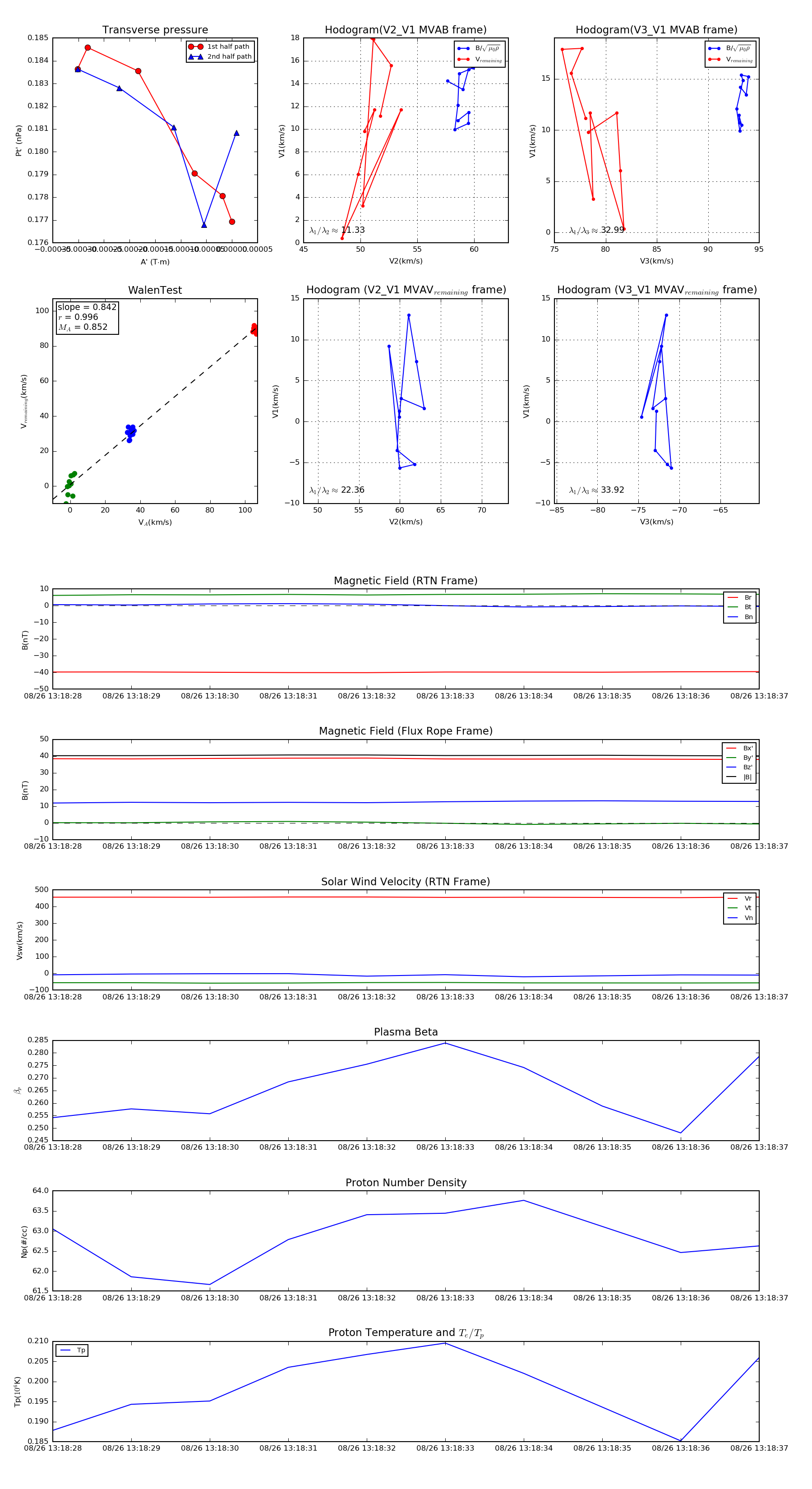Click the MVAV V3_V1 hodogram title

pyautogui.click(x=656, y=290)
